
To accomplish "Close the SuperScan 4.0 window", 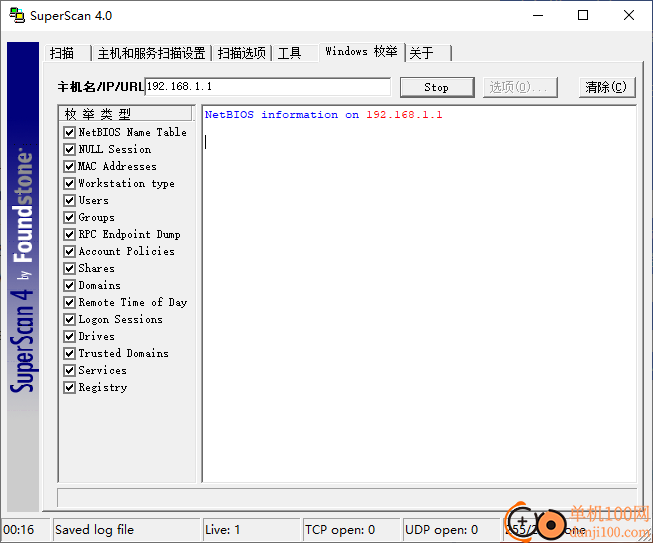I will click(x=629, y=15).
